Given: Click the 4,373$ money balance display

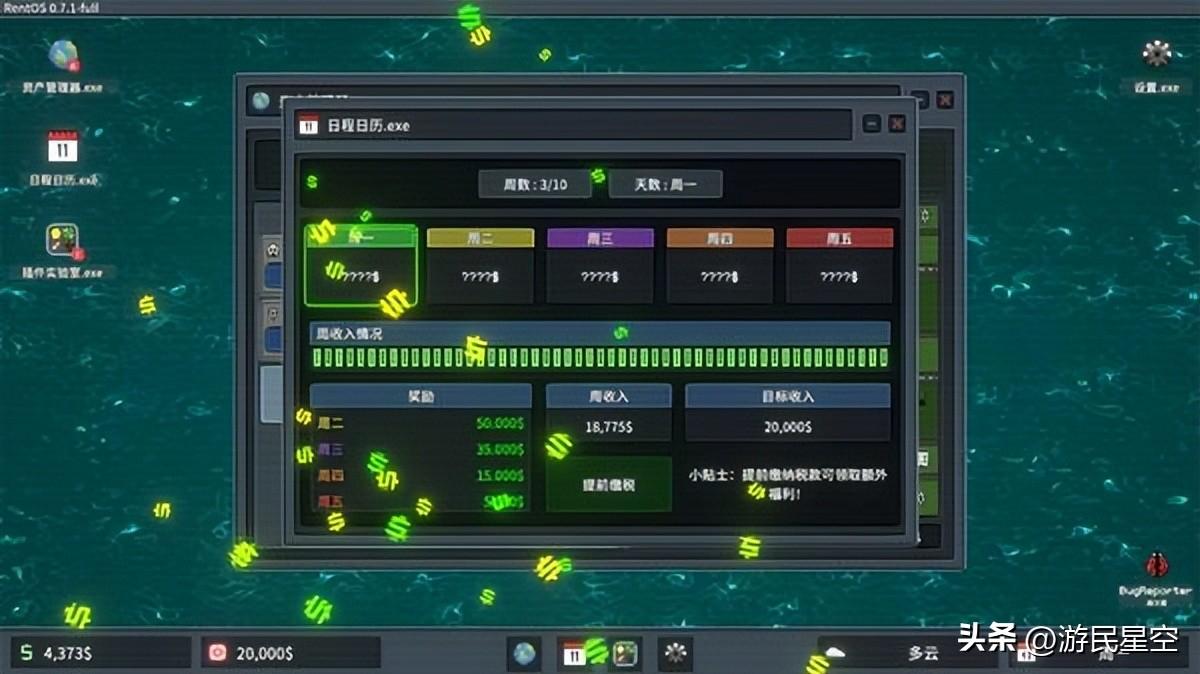Looking at the screenshot, I should tap(100, 653).
